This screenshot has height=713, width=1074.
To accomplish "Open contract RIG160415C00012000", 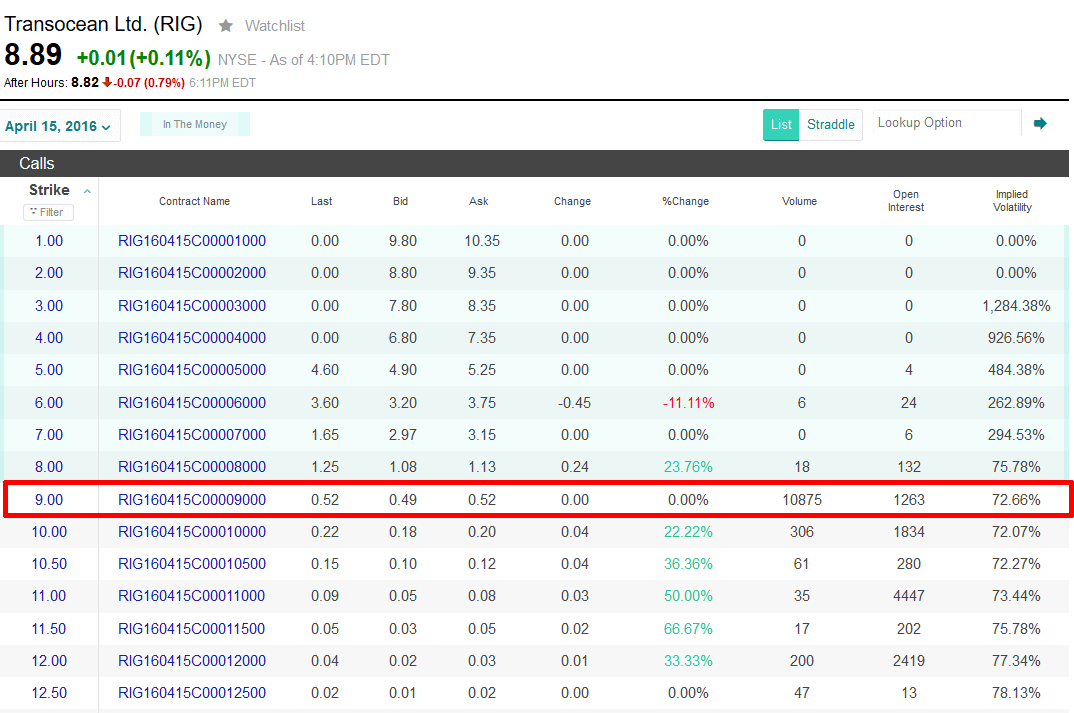I will (x=192, y=661).
